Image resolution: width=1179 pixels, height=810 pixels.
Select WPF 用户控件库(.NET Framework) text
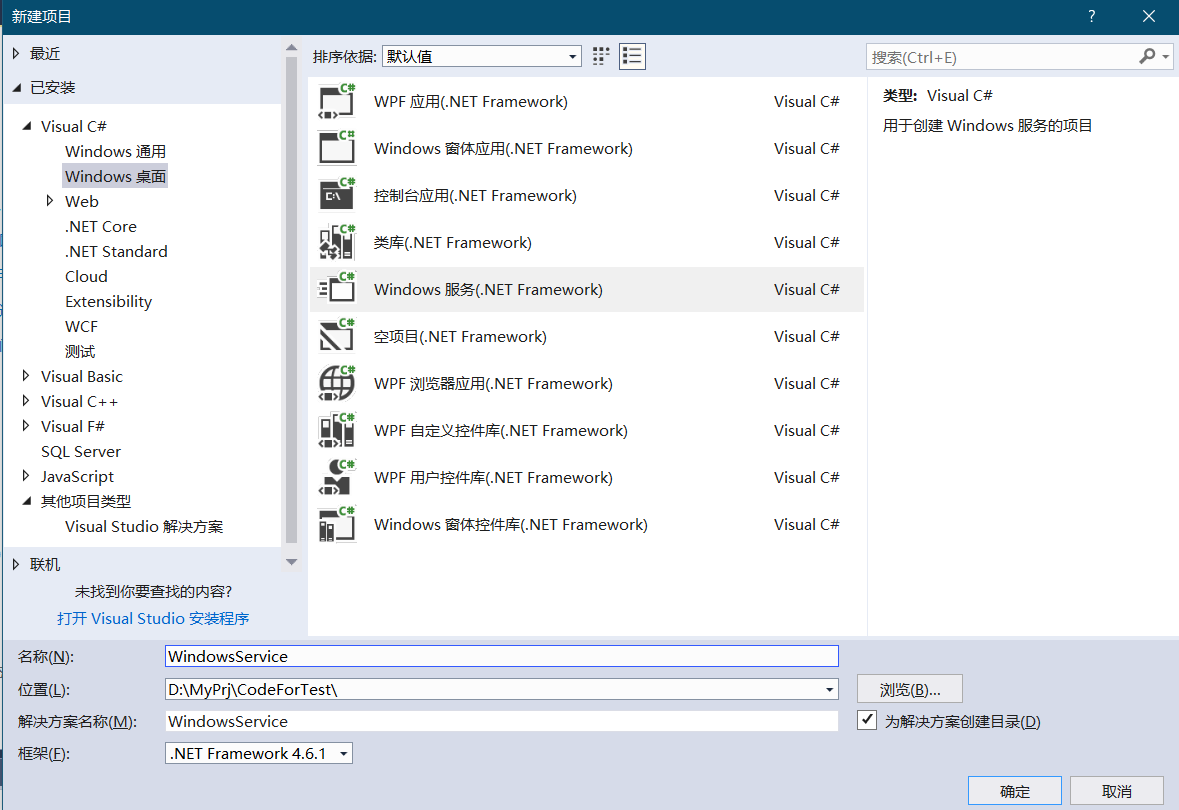[493, 478]
